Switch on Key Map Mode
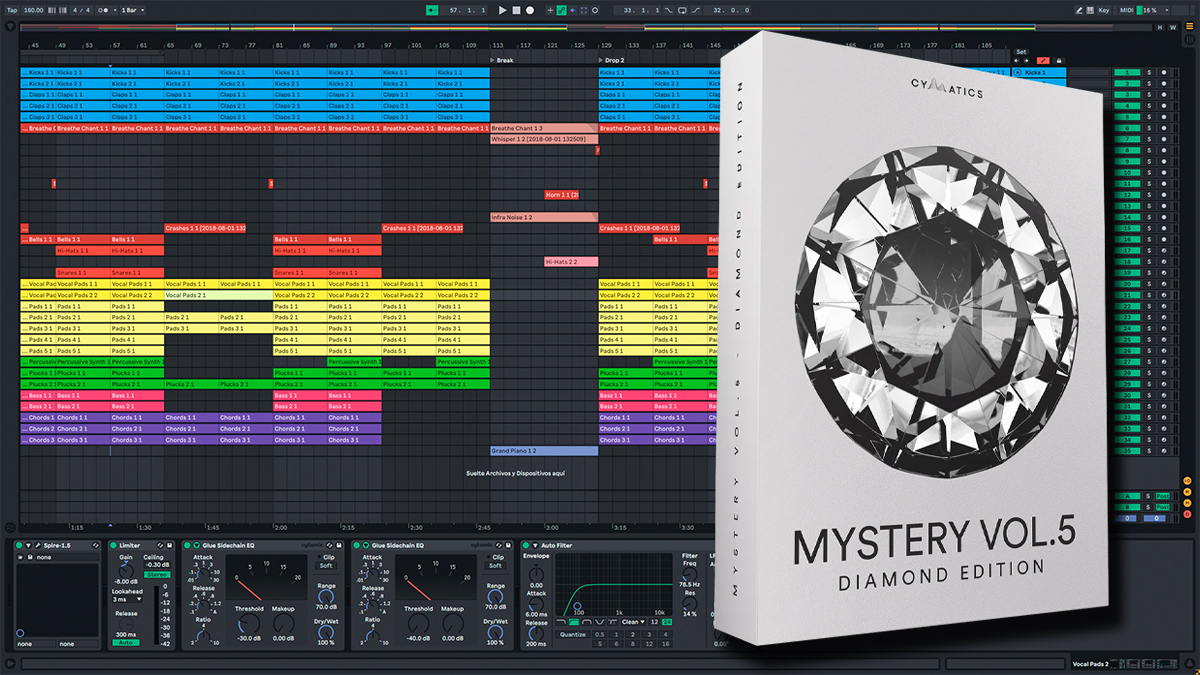Viewport: 1200px width, 675px height. pyautogui.click(x=1103, y=10)
